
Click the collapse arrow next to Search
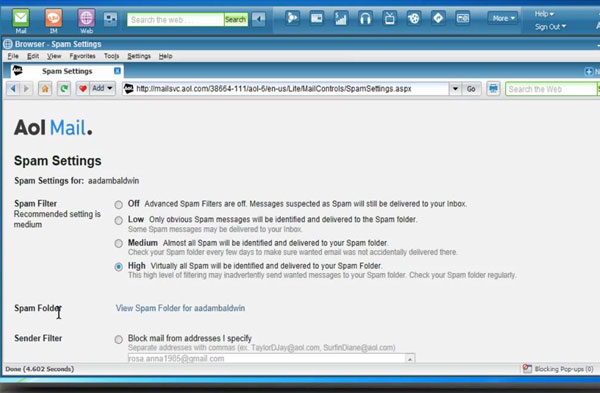tap(259, 19)
